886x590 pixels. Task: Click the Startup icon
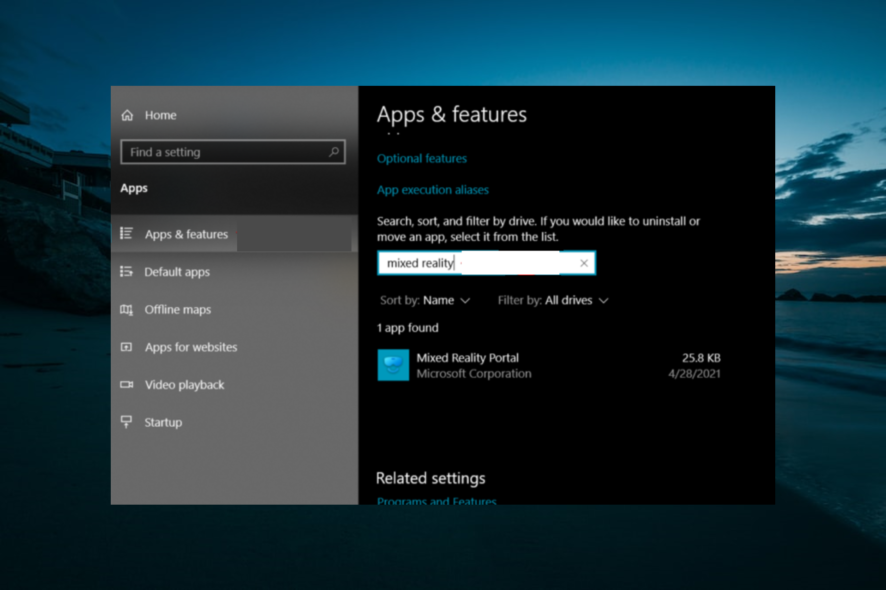coord(127,422)
